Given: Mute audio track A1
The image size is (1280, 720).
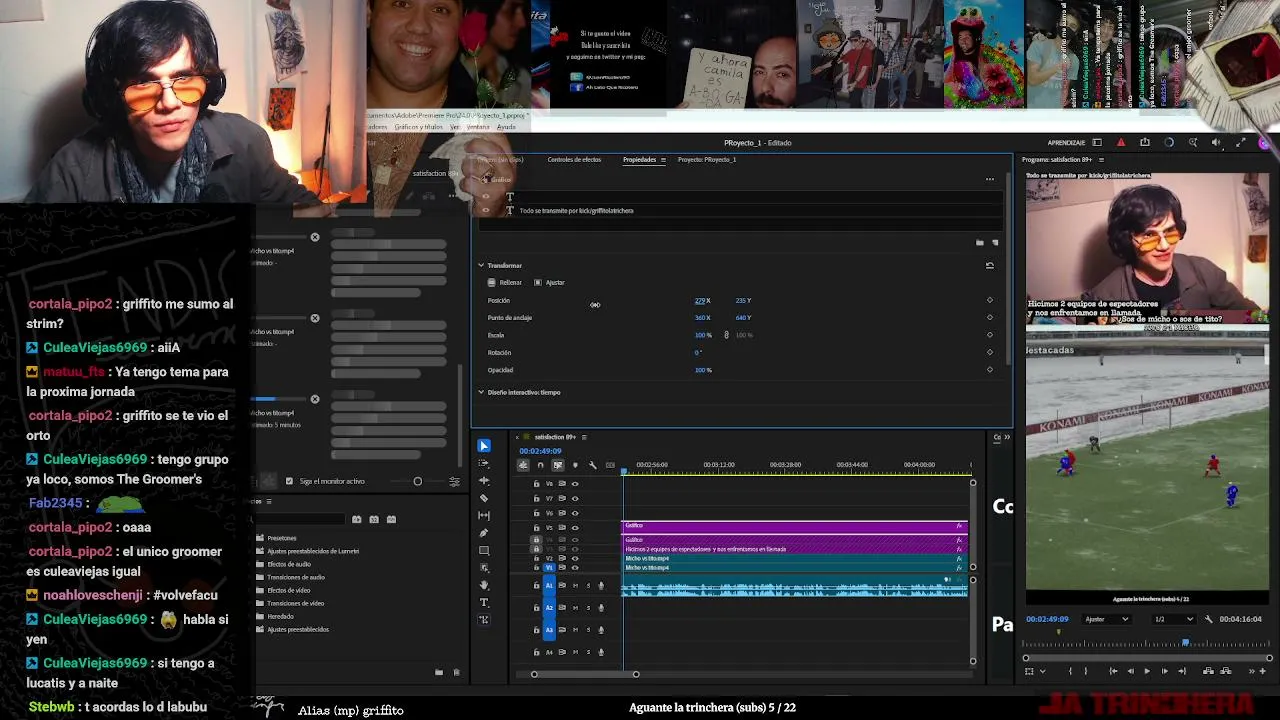Looking at the screenshot, I should pyautogui.click(x=575, y=585).
